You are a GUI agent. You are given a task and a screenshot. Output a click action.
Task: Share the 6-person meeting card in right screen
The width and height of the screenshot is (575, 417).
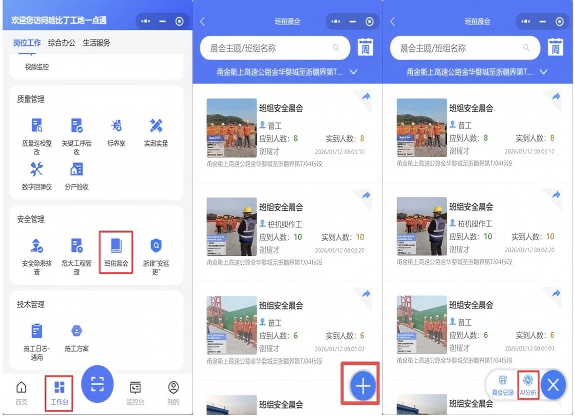click(x=556, y=293)
